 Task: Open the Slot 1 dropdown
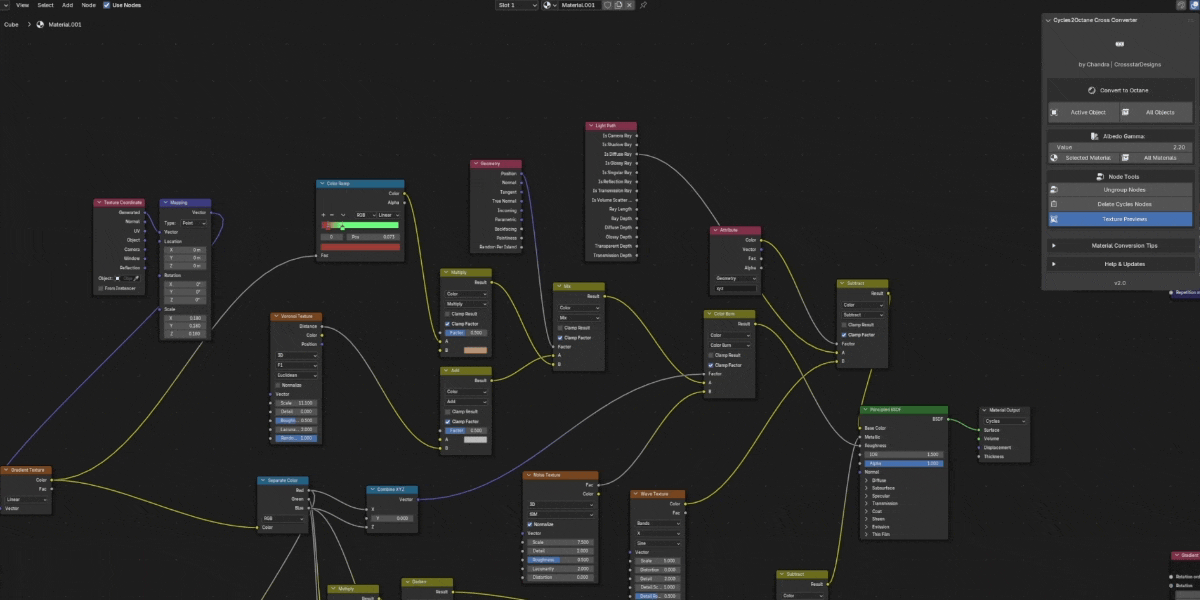pos(517,5)
